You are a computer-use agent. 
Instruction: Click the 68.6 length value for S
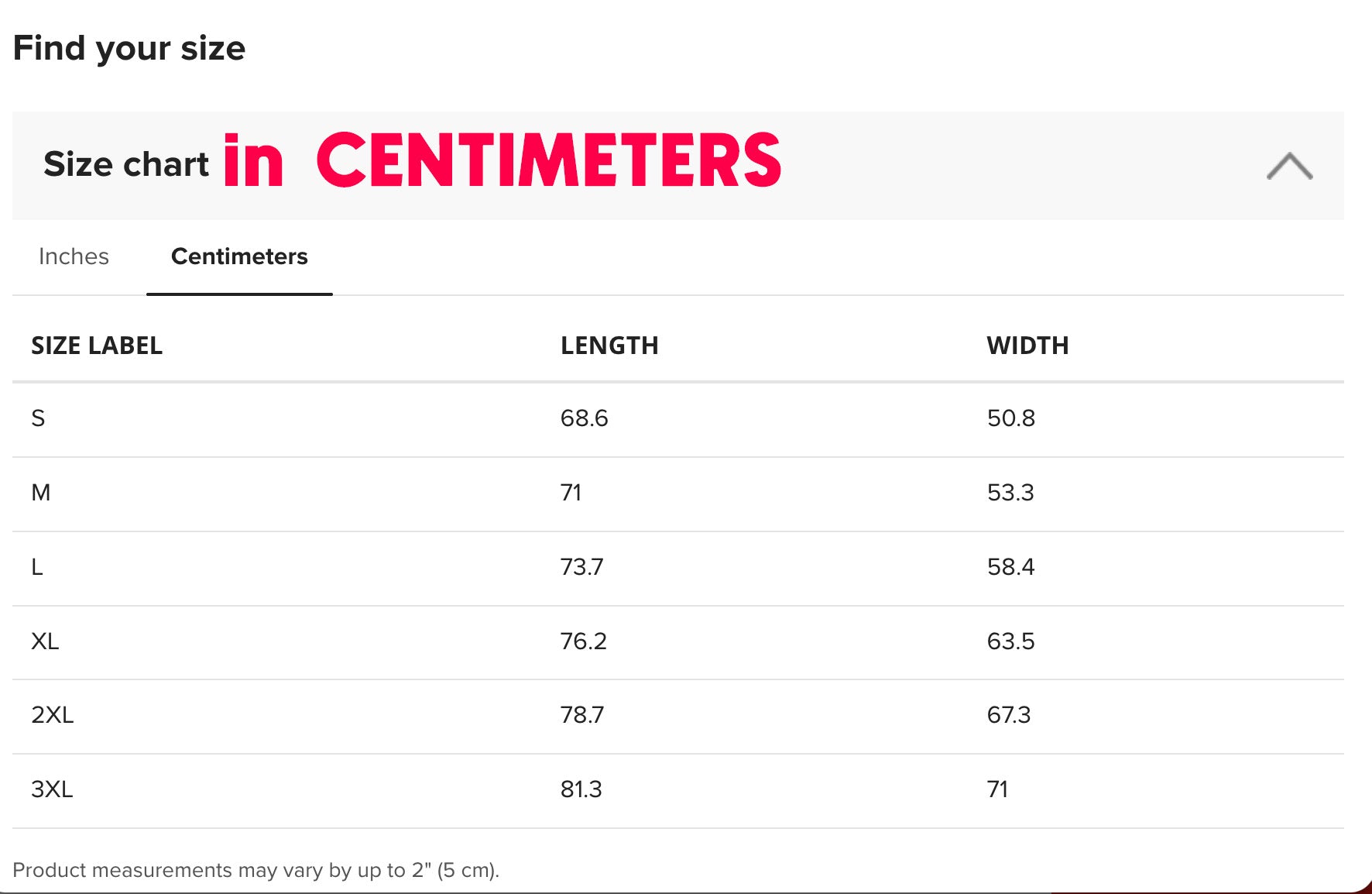584,418
